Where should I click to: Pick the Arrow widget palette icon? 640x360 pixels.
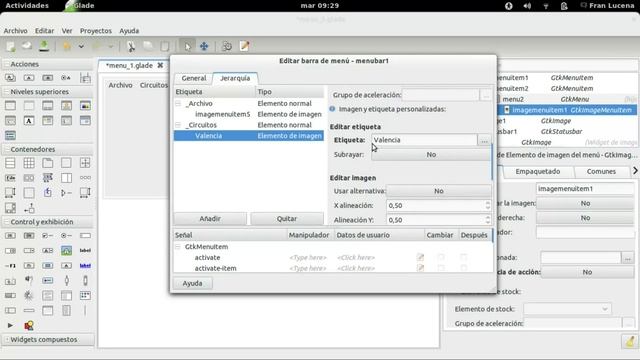tap(10, 326)
